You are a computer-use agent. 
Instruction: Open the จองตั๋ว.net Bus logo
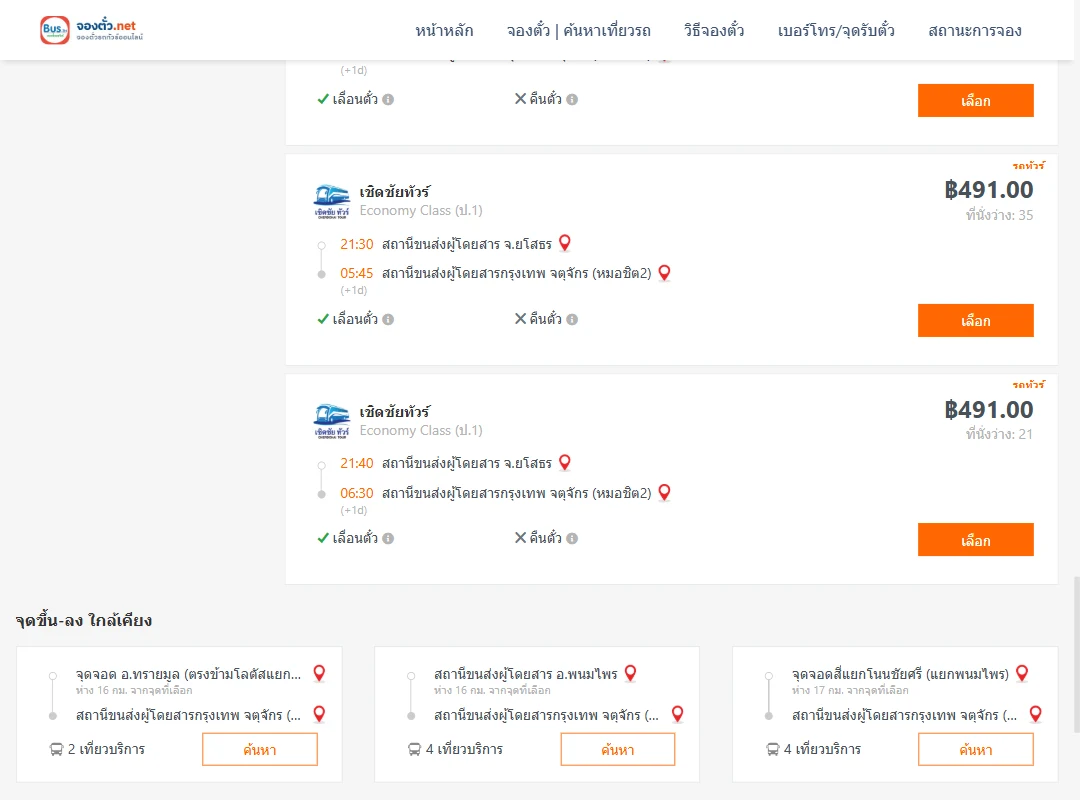coord(92,30)
